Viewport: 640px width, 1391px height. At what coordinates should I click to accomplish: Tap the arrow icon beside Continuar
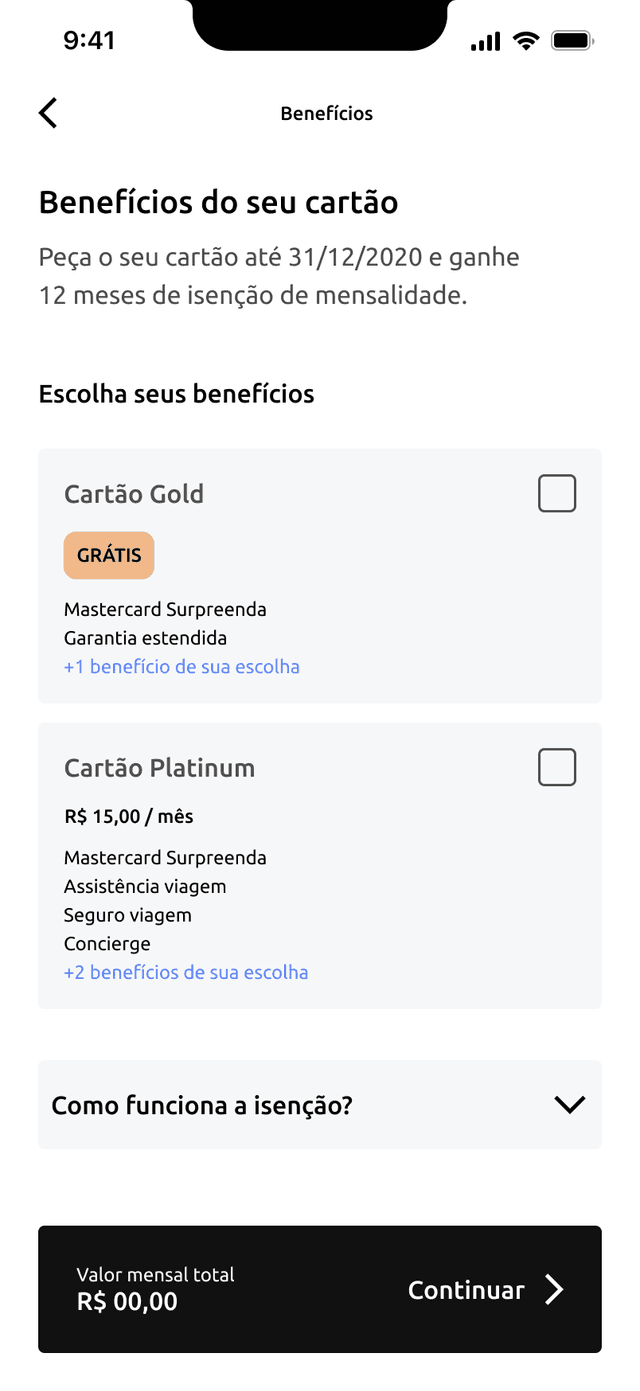point(554,1290)
